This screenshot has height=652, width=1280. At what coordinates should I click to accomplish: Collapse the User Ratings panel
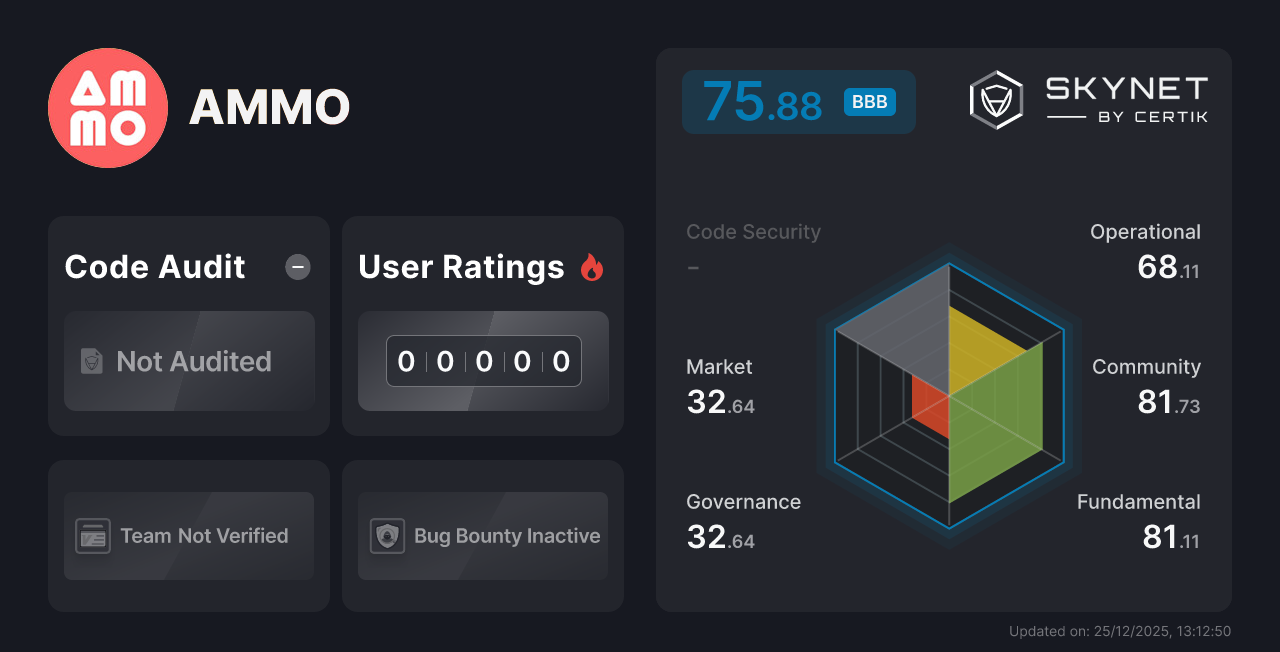[461, 267]
